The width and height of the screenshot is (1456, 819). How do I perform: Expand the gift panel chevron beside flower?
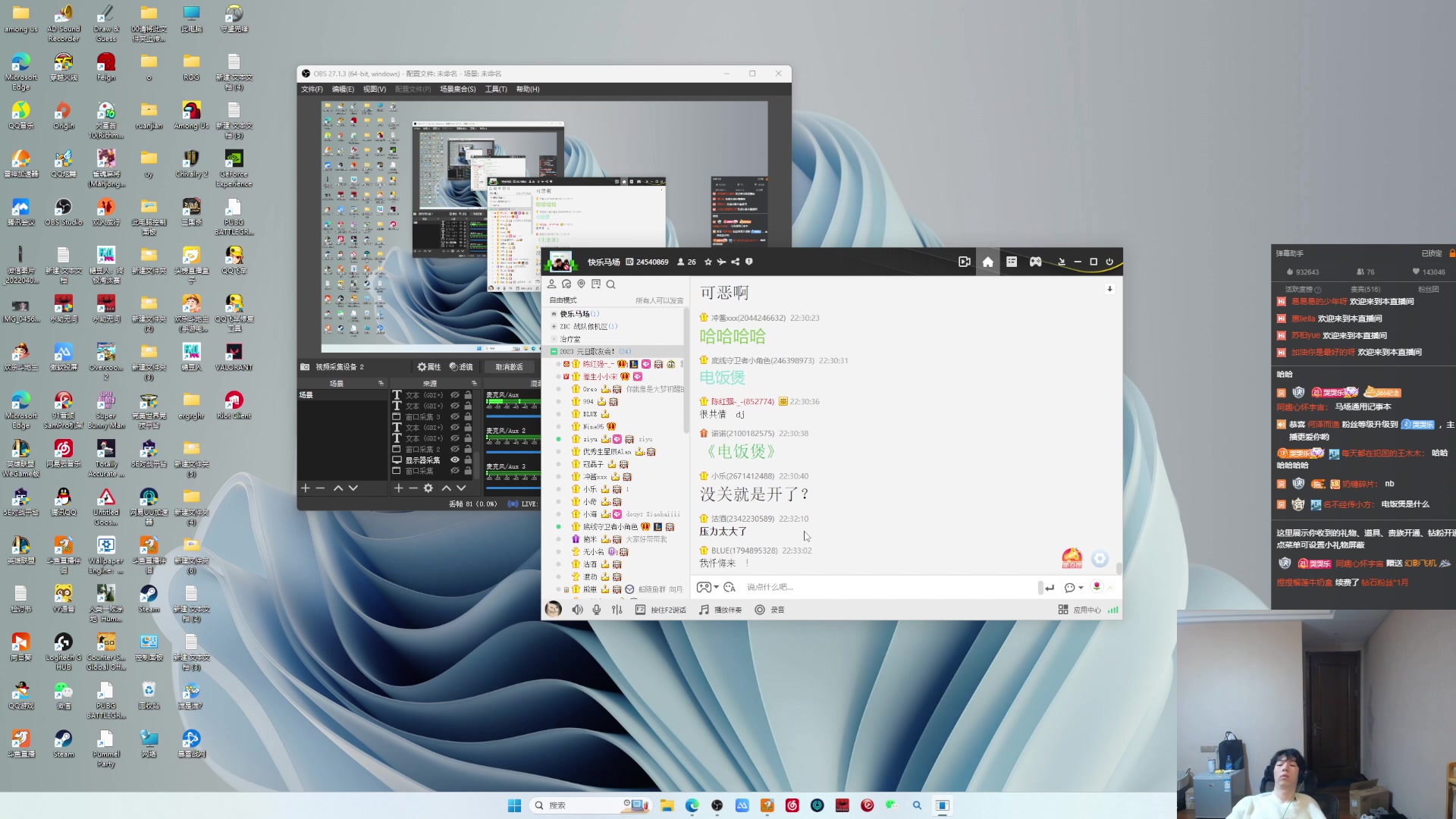tap(1110, 588)
